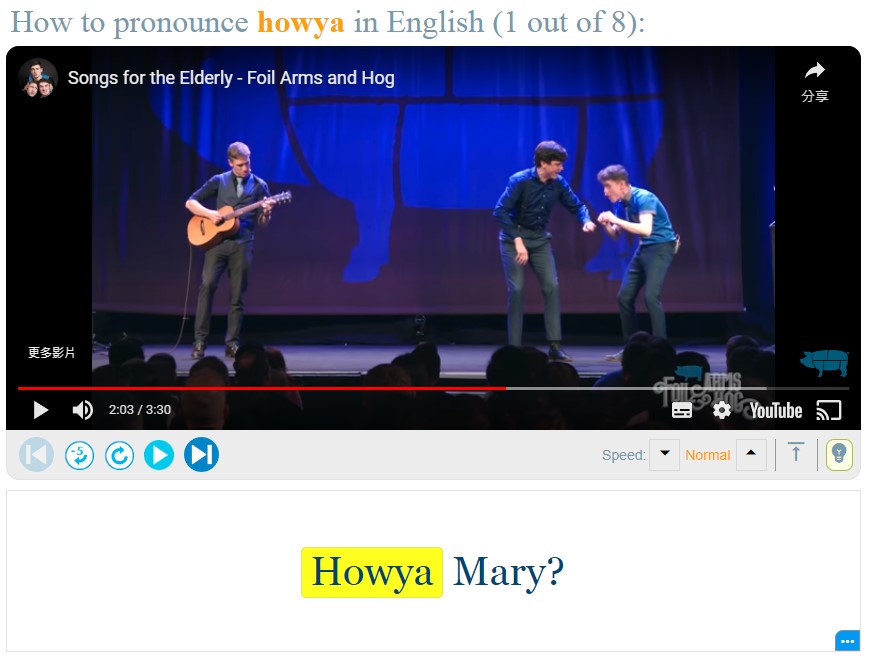Toggle the lightbulb lights icon

tap(839, 455)
